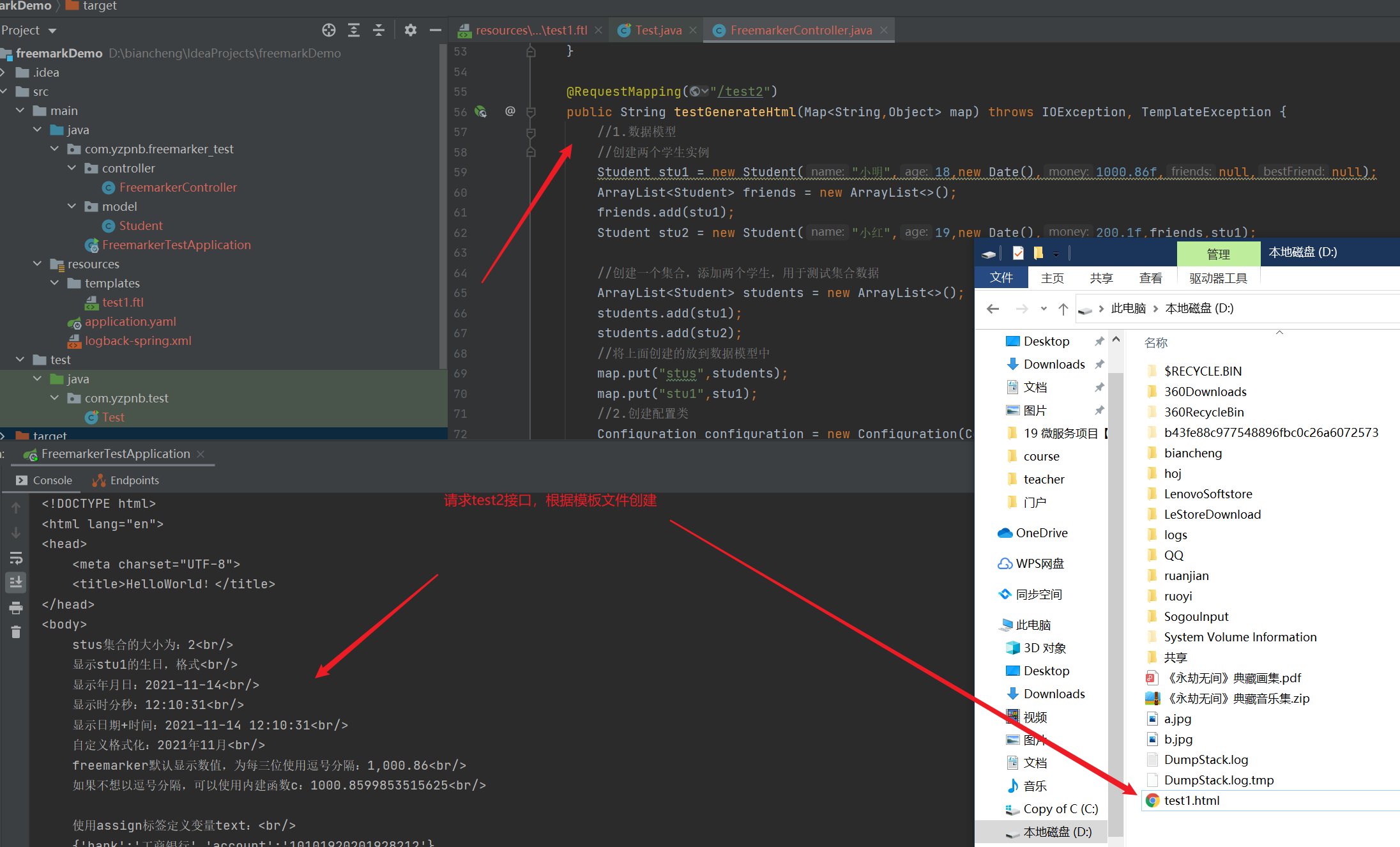Collapse the templates folder
The image size is (1400, 847).
coord(55,283)
